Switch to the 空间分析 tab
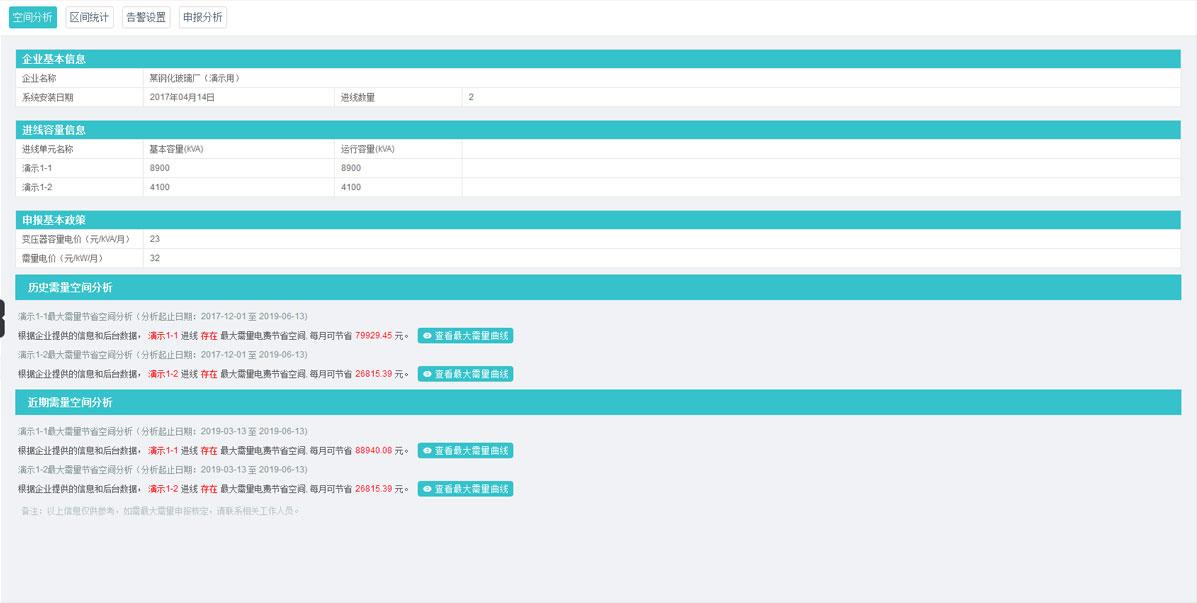 click(x=33, y=17)
